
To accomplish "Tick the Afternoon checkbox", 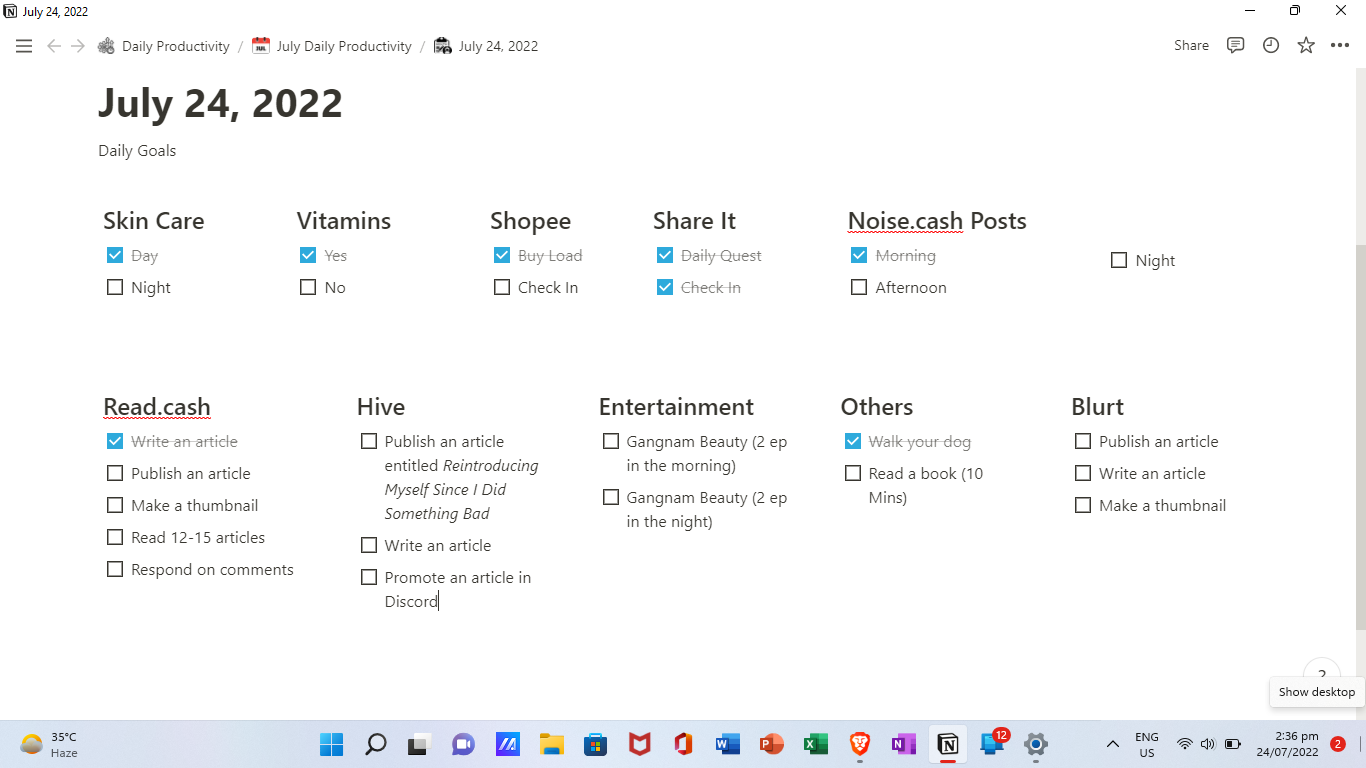I will click(x=859, y=287).
